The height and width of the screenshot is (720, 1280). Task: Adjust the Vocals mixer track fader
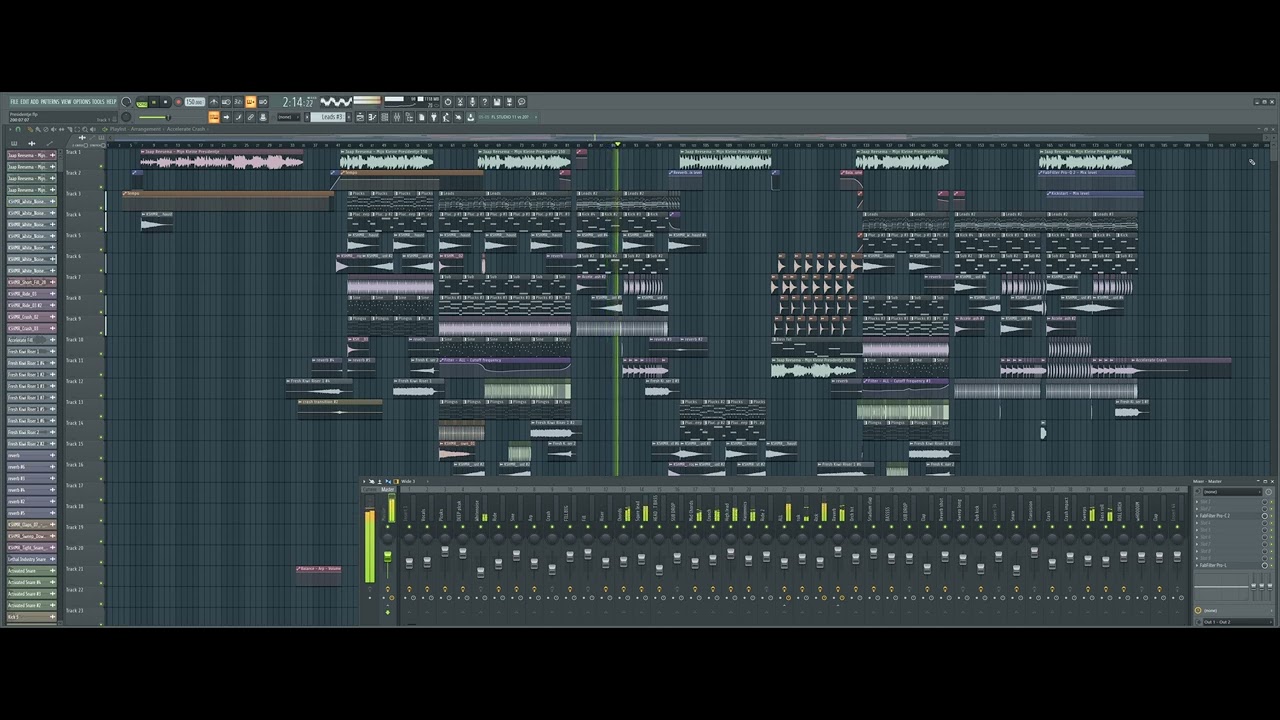[427, 562]
